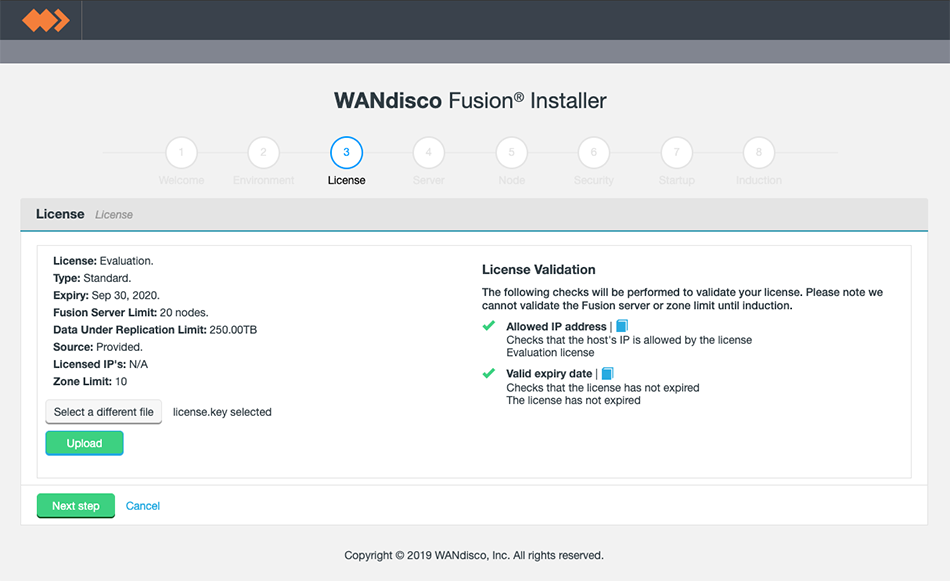Click the 'Allowed IP address' check title
950x581 pixels.
coord(556,327)
